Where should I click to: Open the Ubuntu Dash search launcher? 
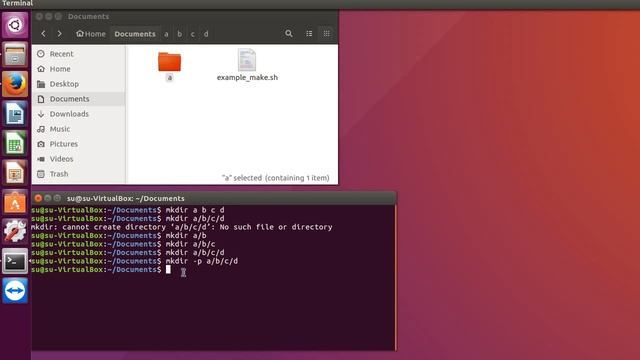click(15, 25)
